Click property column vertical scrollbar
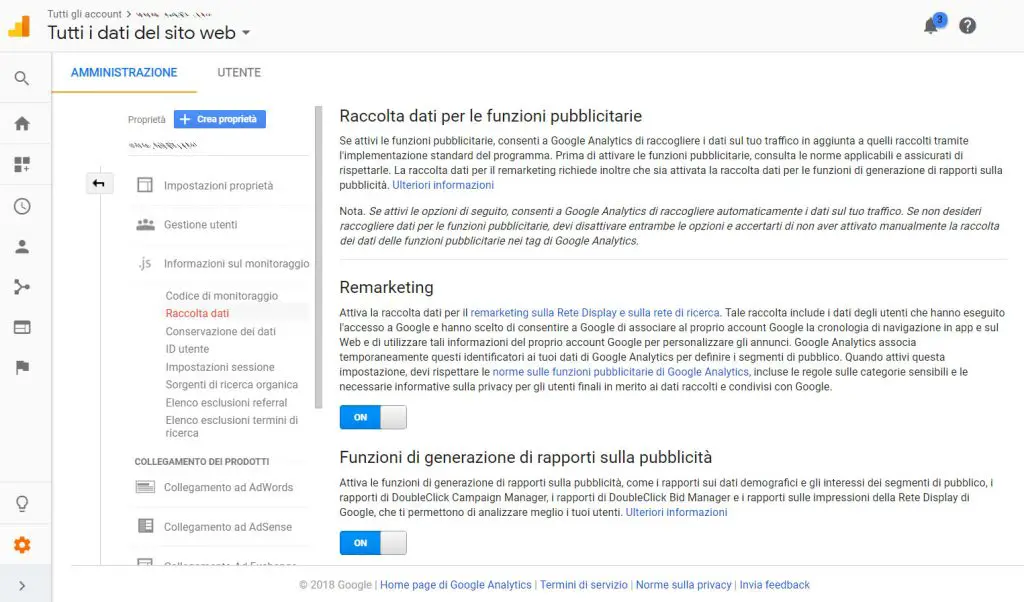 click(319, 257)
